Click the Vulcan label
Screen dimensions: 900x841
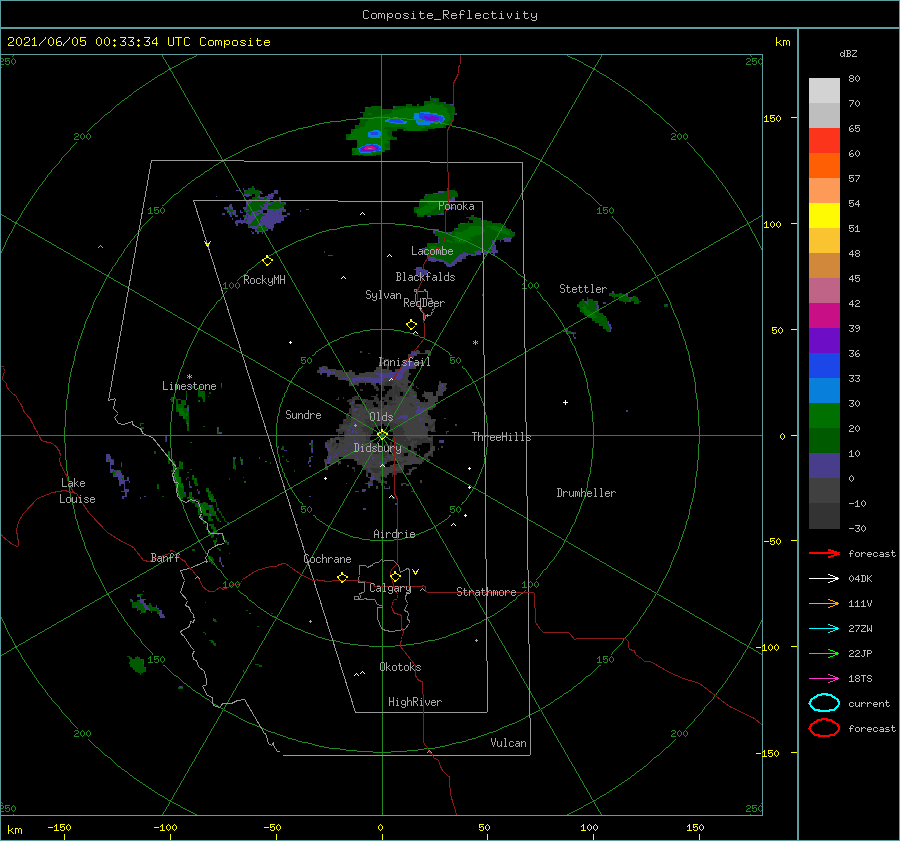click(509, 743)
